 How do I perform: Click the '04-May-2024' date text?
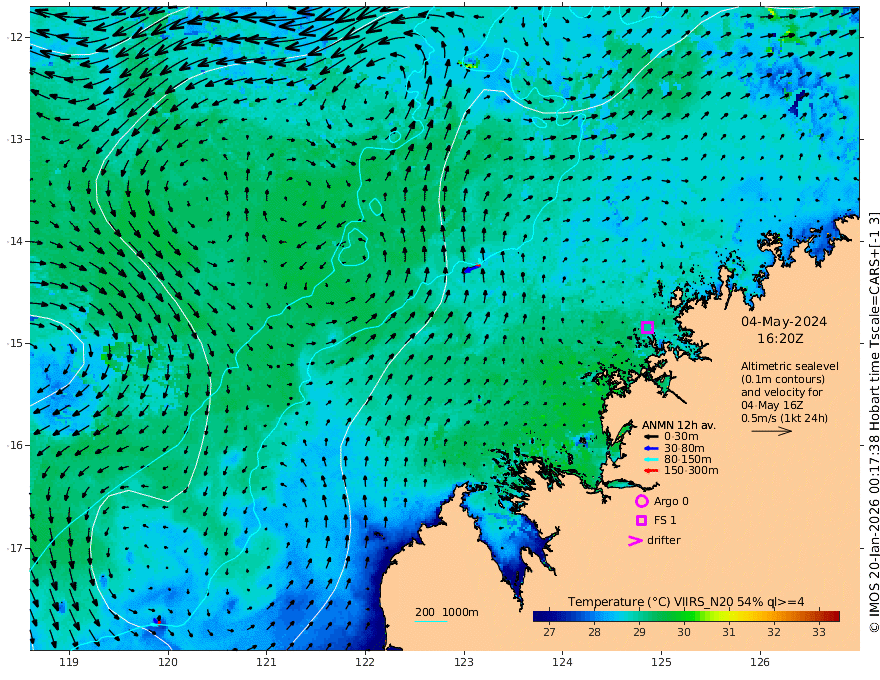pyautogui.click(x=784, y=321)
